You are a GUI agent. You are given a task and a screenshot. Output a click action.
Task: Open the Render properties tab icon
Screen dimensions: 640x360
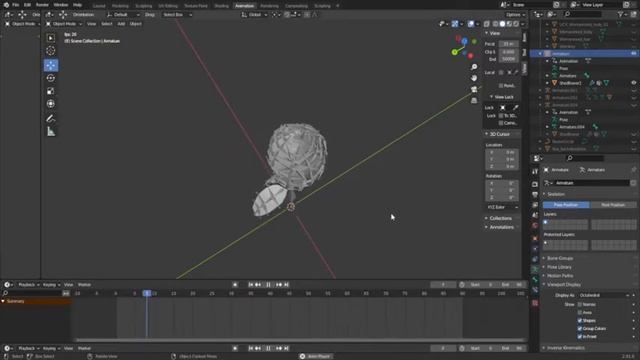[x=535, y=184]
